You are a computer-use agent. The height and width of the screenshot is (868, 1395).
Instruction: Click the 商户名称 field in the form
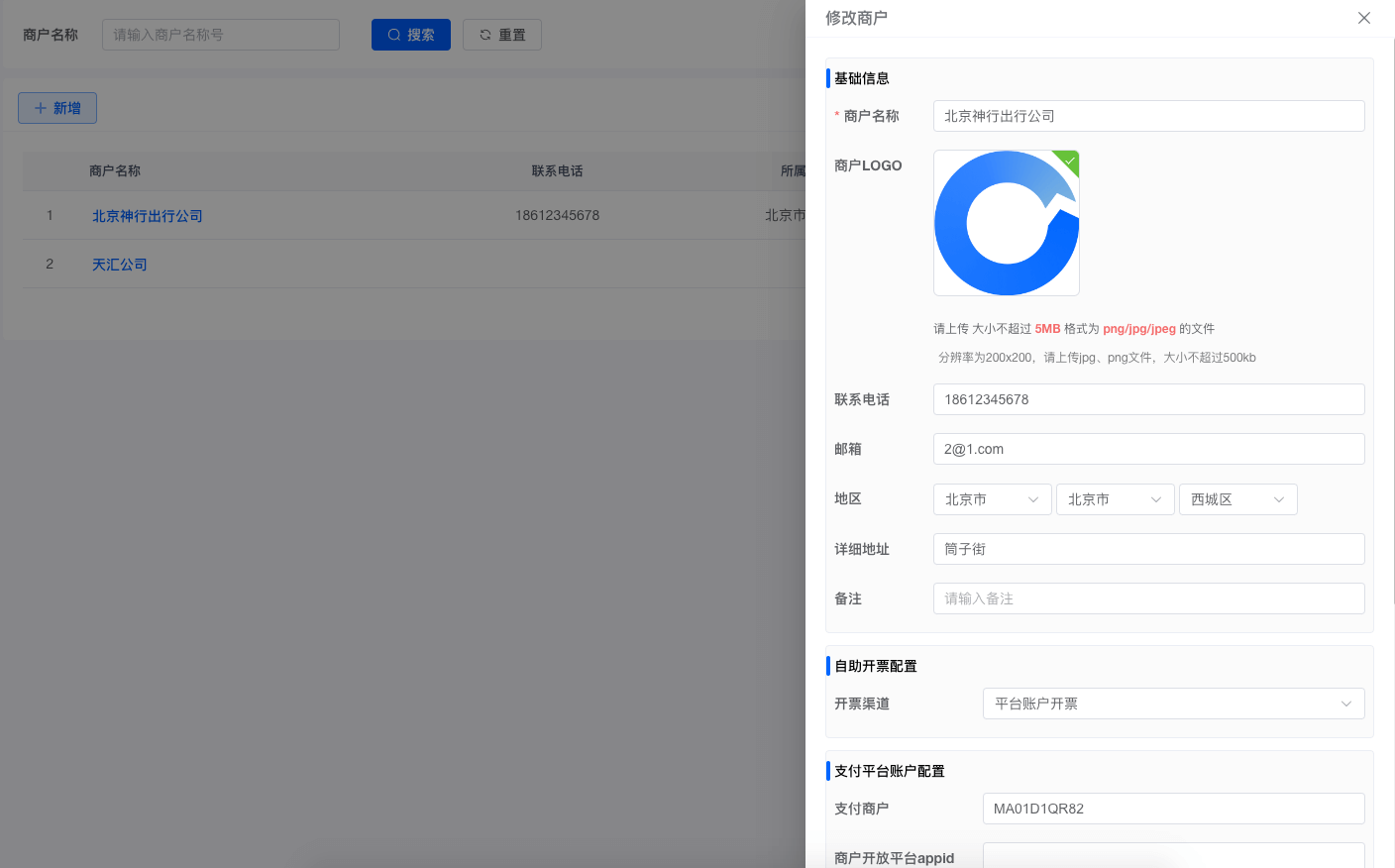tap(1148, 116)
